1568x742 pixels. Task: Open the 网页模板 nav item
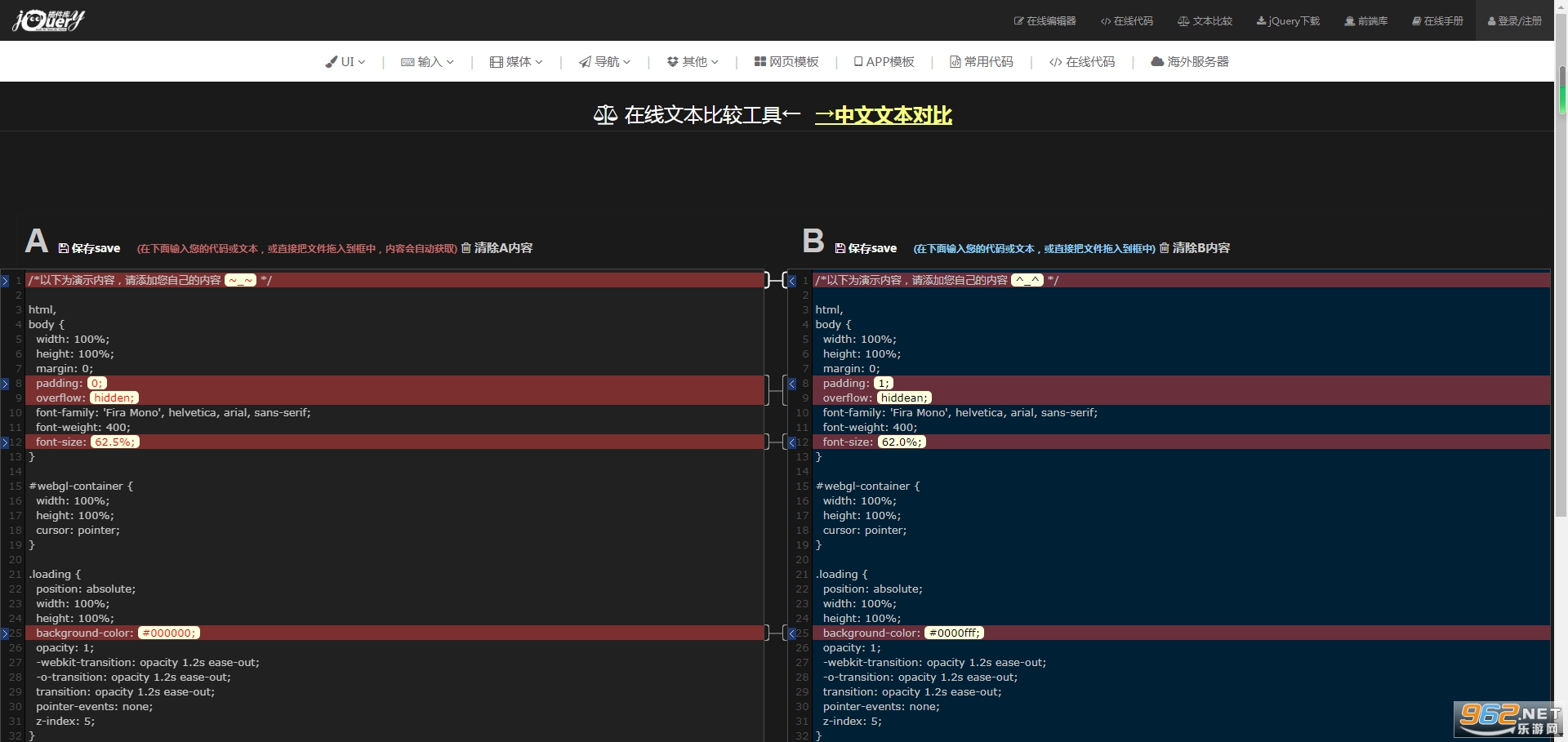[x=786, y=62]
